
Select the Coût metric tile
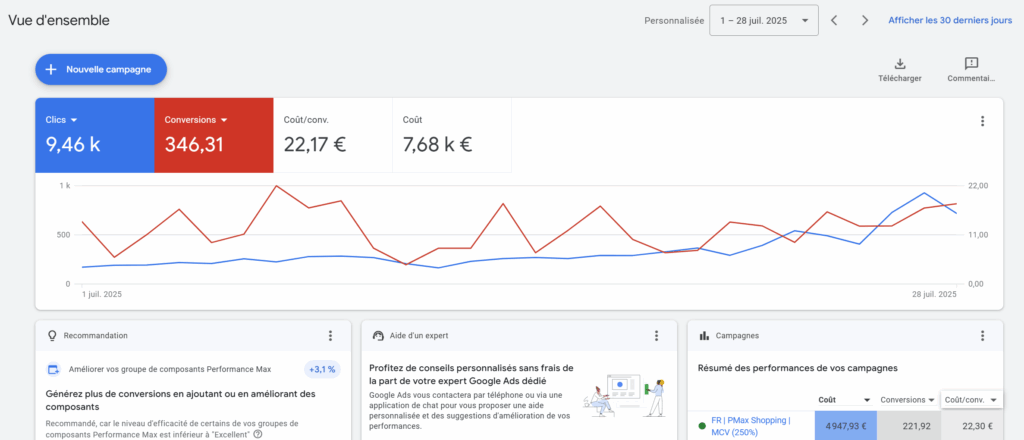pyautogui.click(x=452, y=135)
